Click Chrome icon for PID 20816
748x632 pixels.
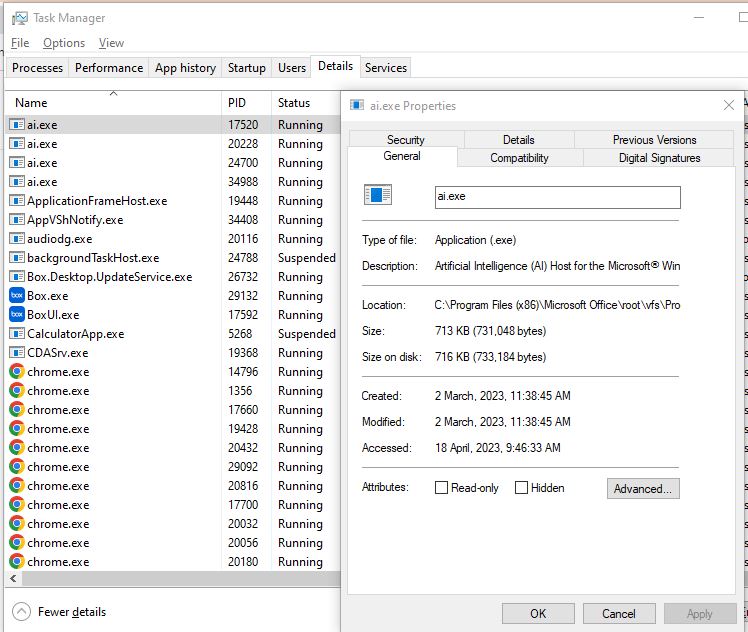point(17,486)
